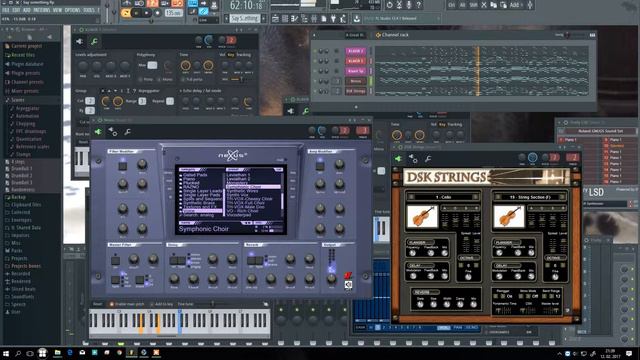The width and height of the screenshot is (640, 360).
Task: Click the paste icon in top toolbar
Action: 503,5
